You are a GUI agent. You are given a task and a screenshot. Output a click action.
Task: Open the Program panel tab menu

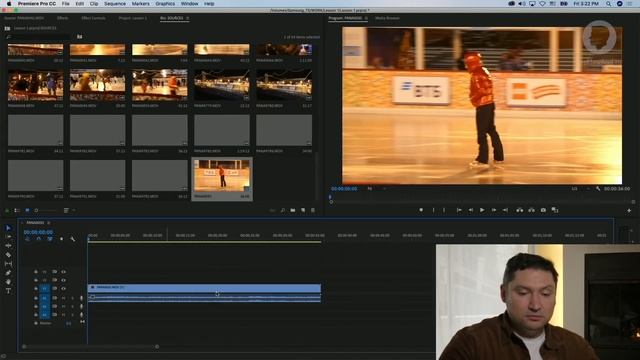(366, 18)
